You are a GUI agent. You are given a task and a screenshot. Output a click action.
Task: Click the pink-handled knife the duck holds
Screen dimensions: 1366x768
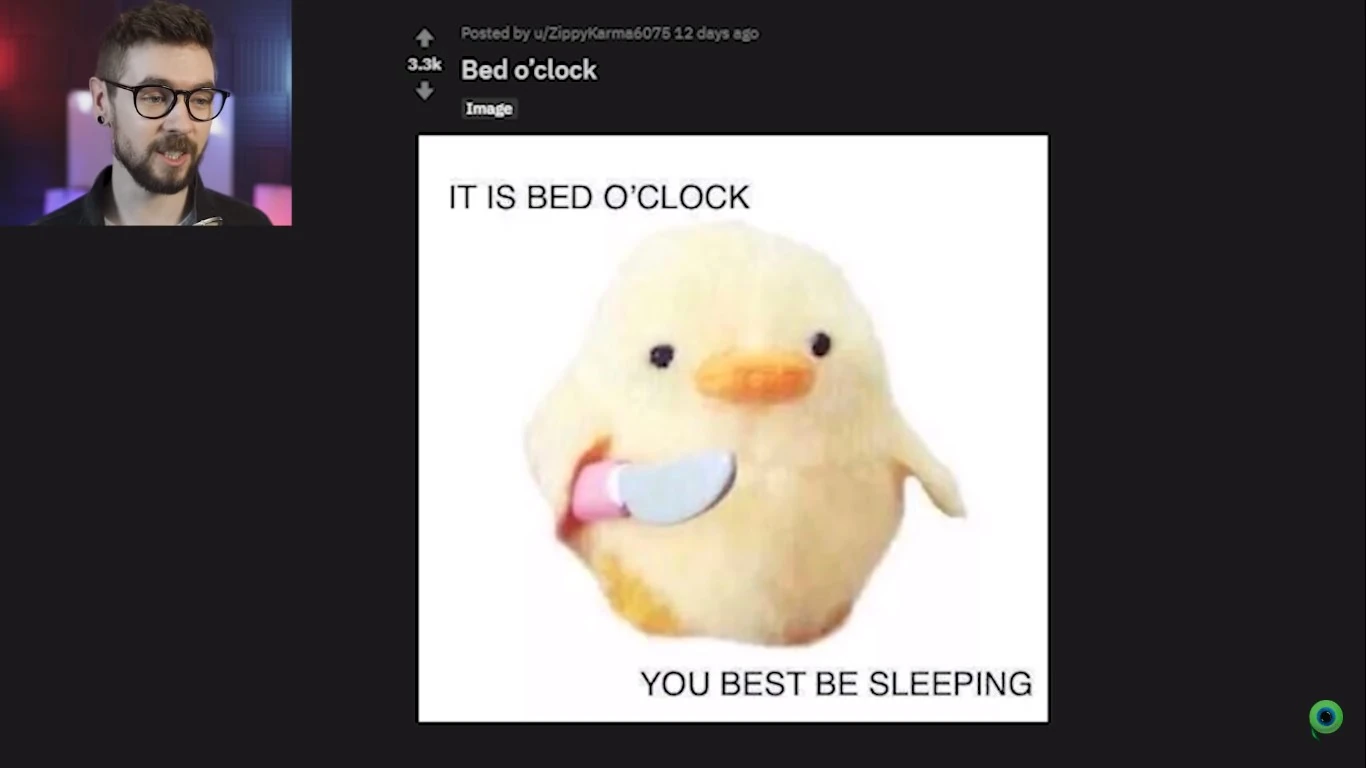click(654, 488)
